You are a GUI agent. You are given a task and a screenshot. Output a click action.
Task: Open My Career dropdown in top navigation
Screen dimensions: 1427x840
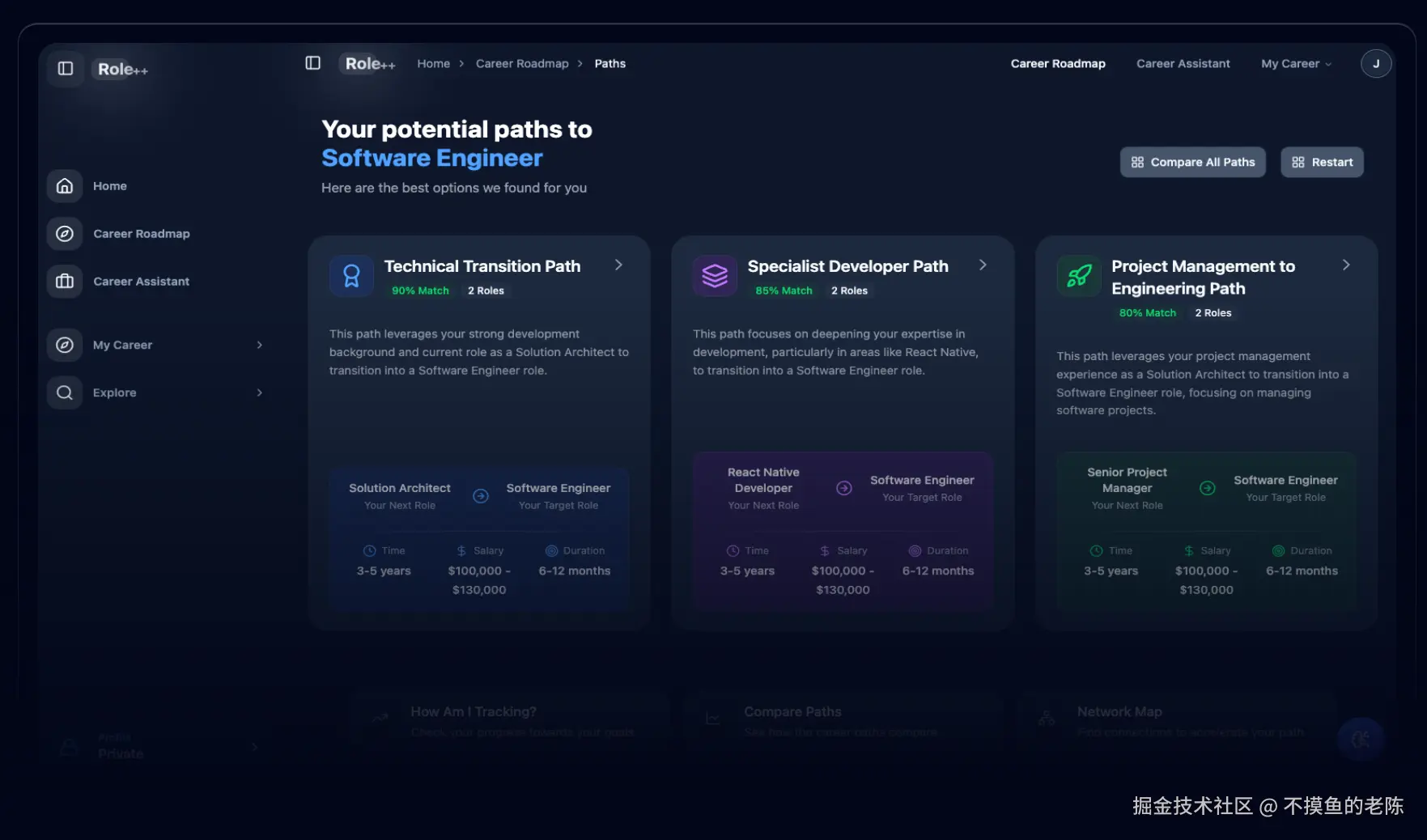pos(1296,64)
